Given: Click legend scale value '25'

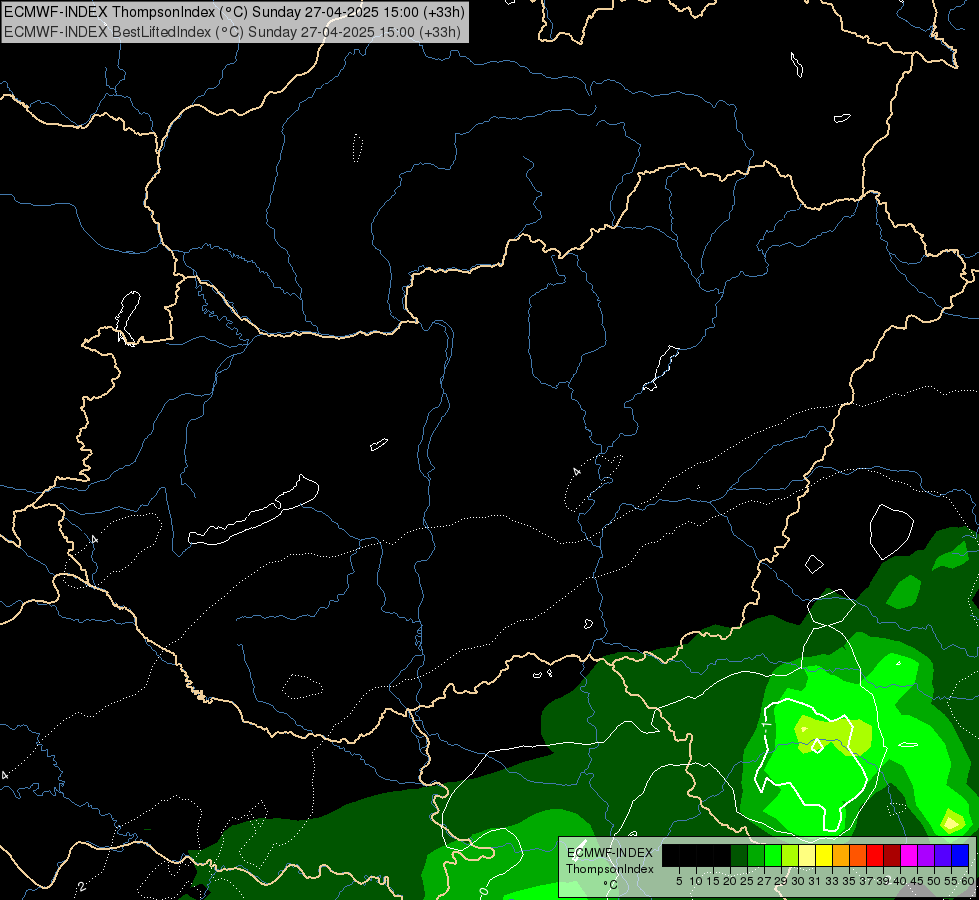Looking at the screenshot, I should pos(747,881).
